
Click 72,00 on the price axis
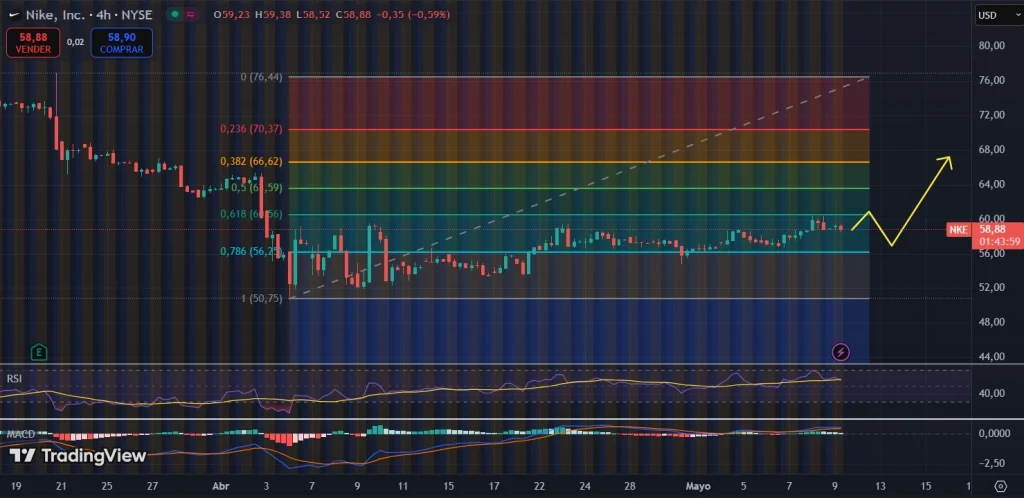pyautogui.click(x=992, y=114)
